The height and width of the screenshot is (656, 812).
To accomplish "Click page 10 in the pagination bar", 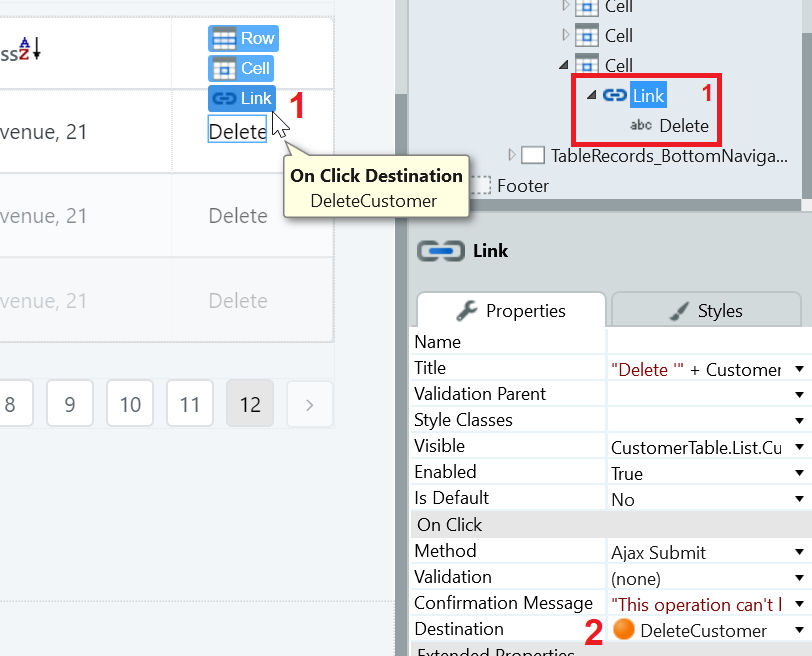I will 130,403.
